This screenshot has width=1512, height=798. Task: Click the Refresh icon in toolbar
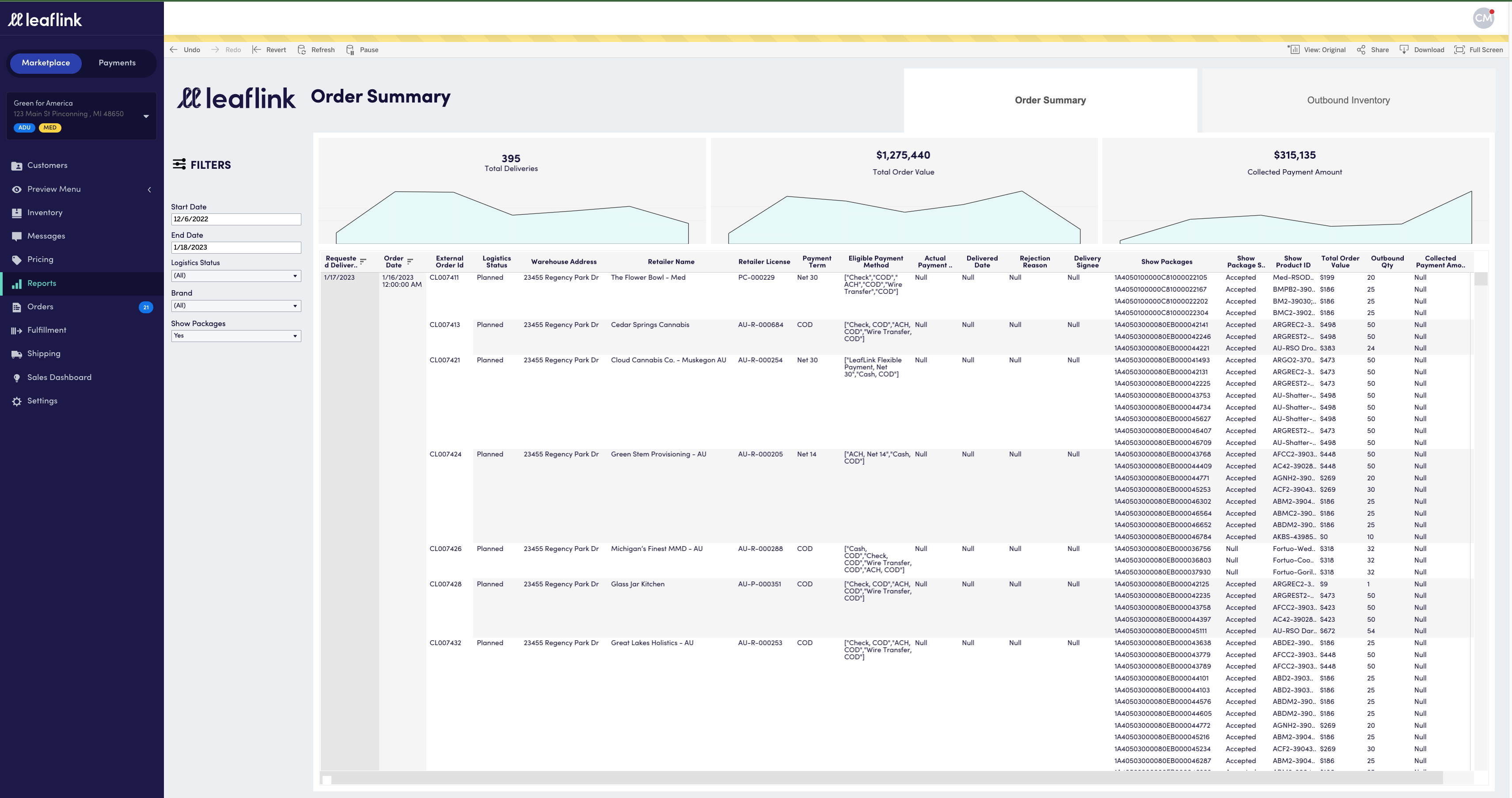click(302, 50)
